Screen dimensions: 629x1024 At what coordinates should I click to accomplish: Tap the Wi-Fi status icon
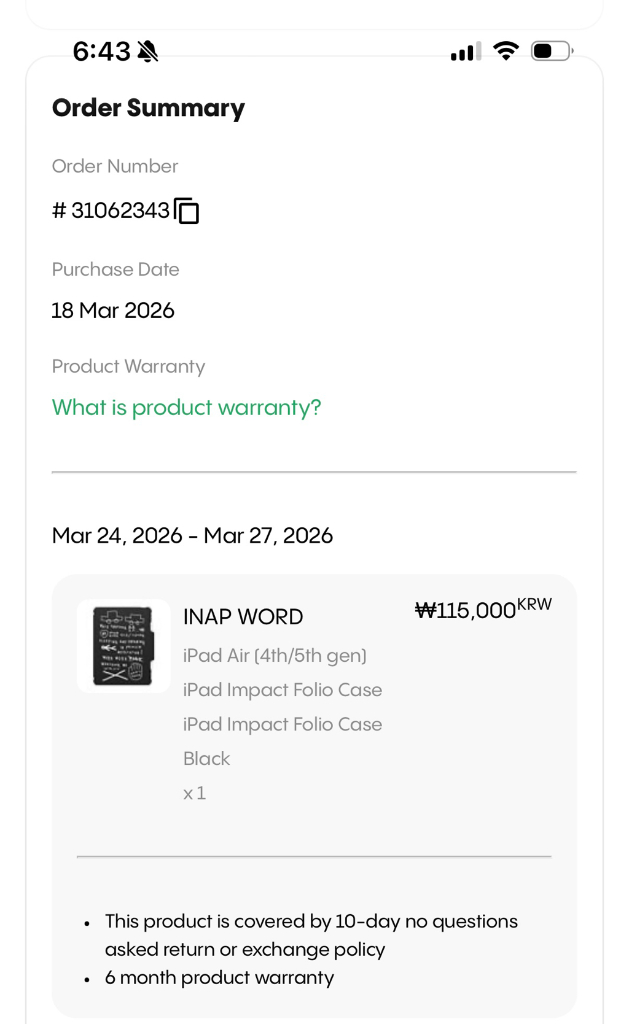pos(507,51)
